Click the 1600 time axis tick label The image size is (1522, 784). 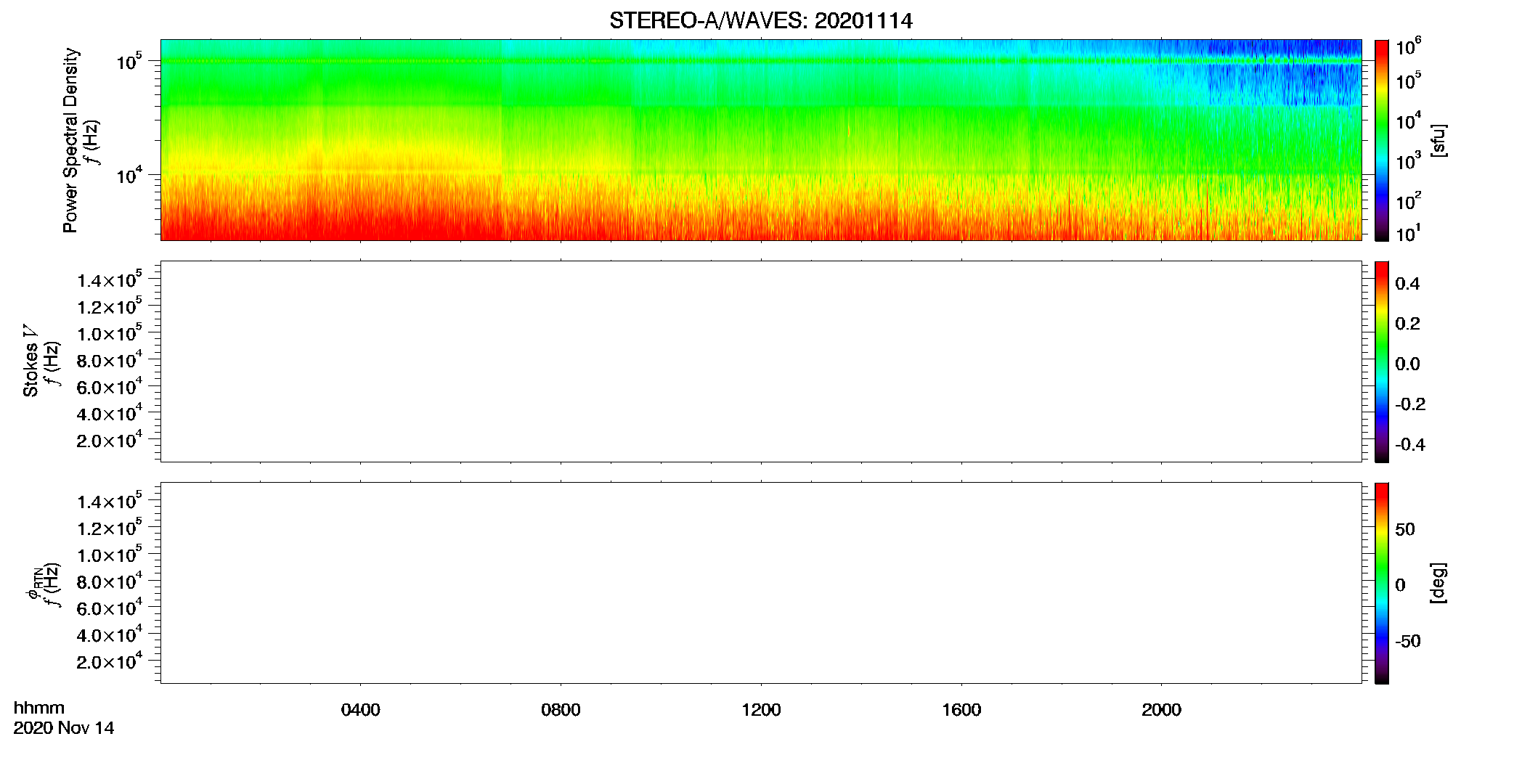pos(961,710)
